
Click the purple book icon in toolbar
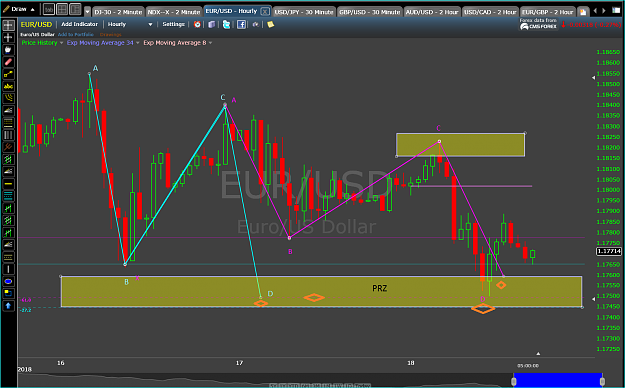pyautogui.click(x=212, y=24)
